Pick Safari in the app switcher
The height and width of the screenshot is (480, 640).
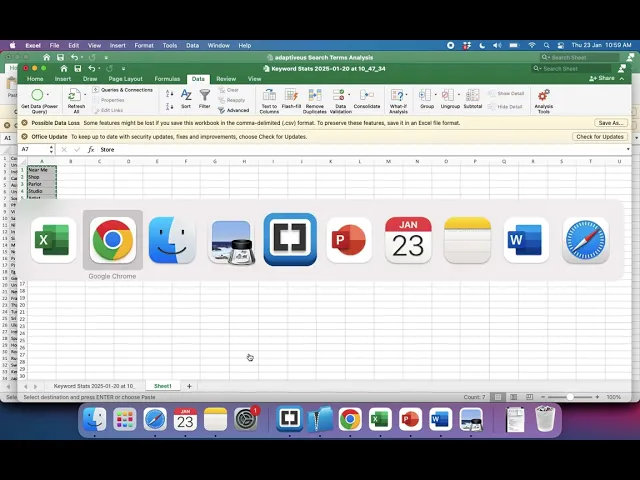tap(586, 240)
